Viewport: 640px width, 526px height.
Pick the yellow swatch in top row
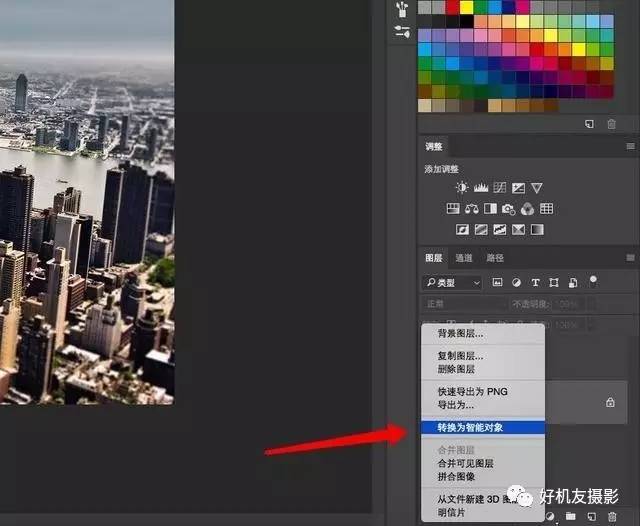pos(466,7)
